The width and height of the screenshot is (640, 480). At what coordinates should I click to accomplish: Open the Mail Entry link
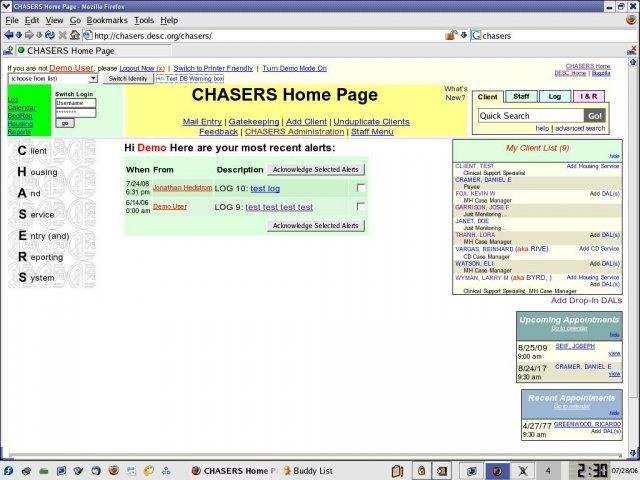click(202, 122)
